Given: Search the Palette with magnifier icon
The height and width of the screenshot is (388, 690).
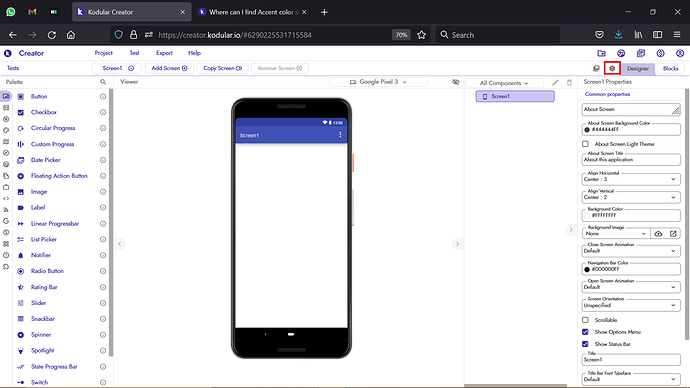Looking at the screenshot, I should (x=103, y=82).
